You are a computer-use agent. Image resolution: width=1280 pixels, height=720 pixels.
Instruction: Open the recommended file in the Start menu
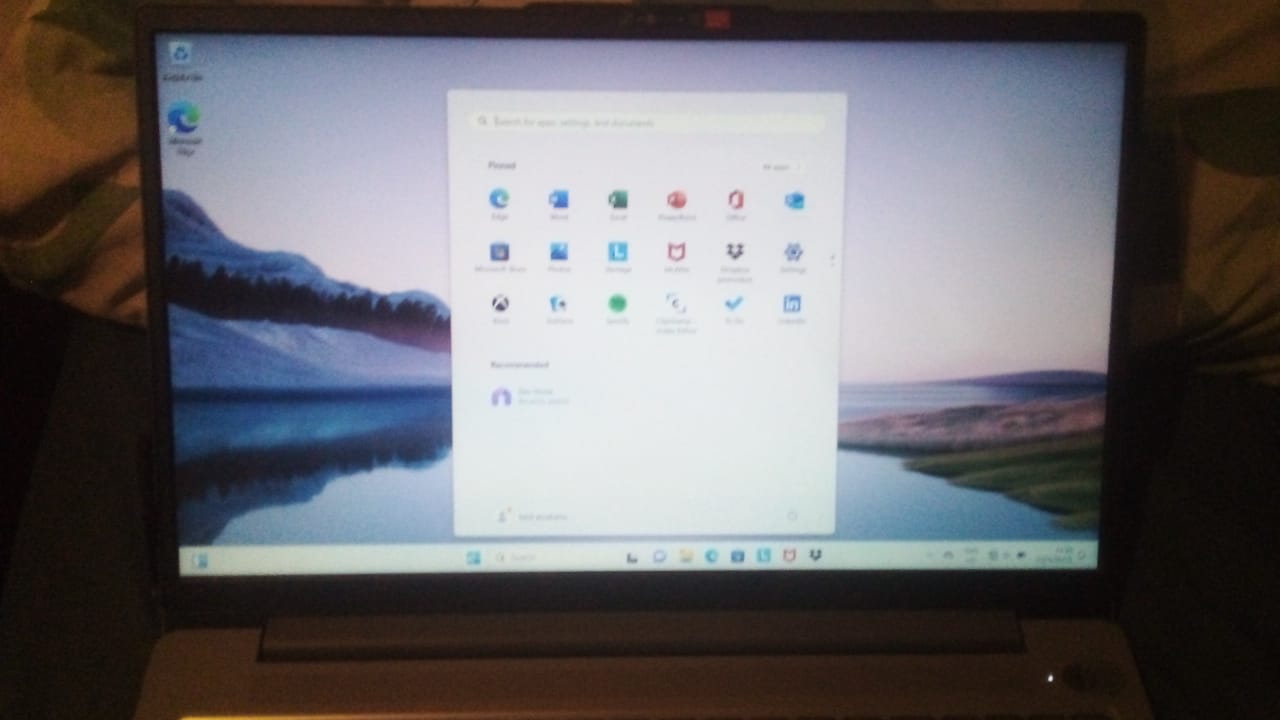coord(530,396)
